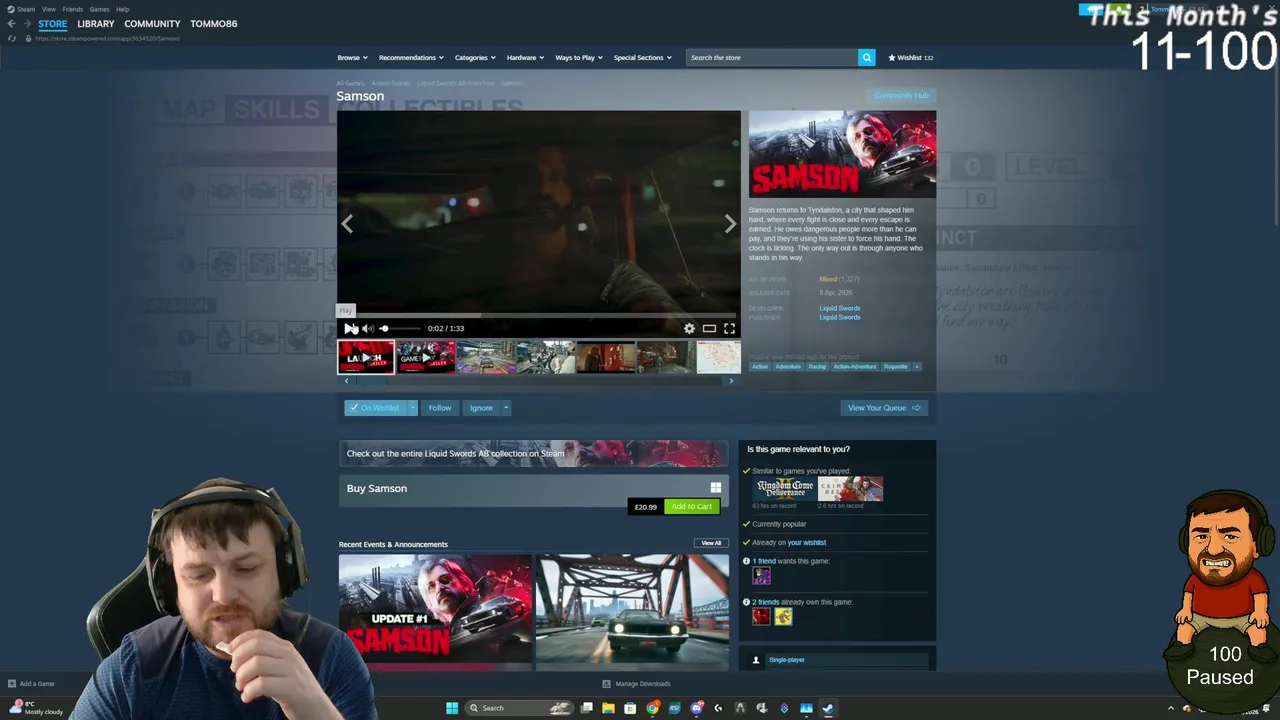
Task: Open Manage Downloads
Action: tap(636, 684)
